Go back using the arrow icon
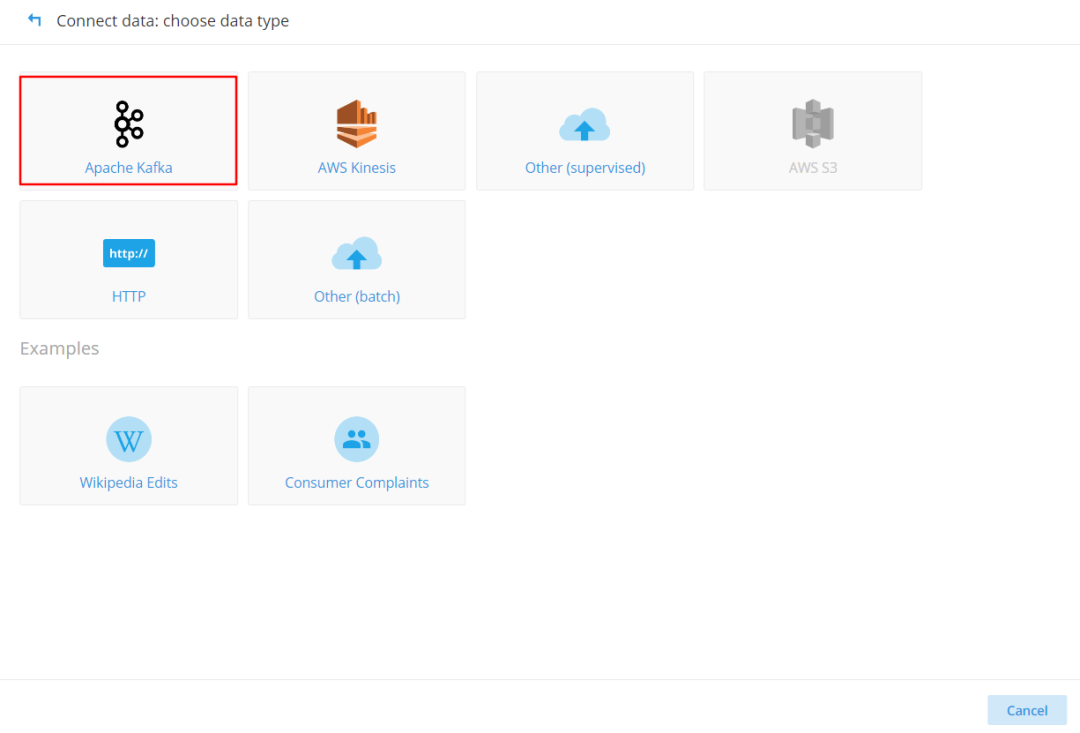 point(34,20)
